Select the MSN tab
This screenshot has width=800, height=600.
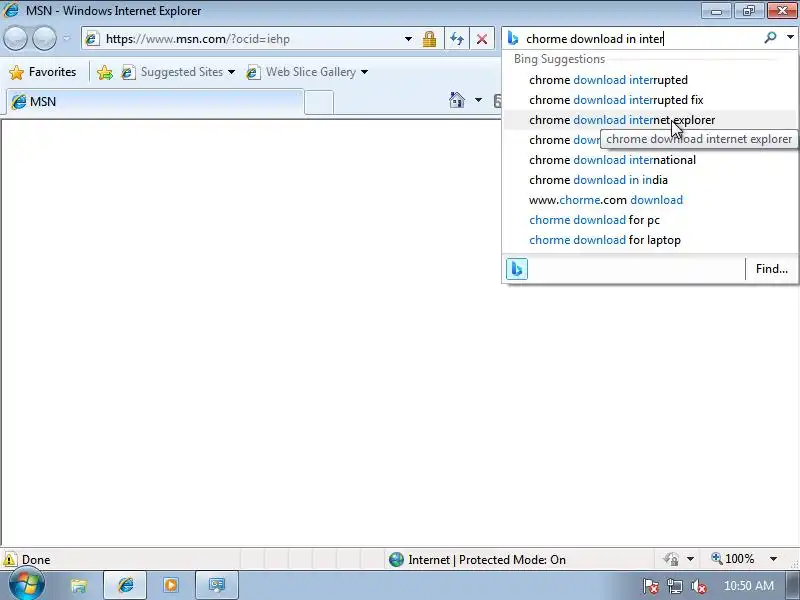[x=155, y=102]
